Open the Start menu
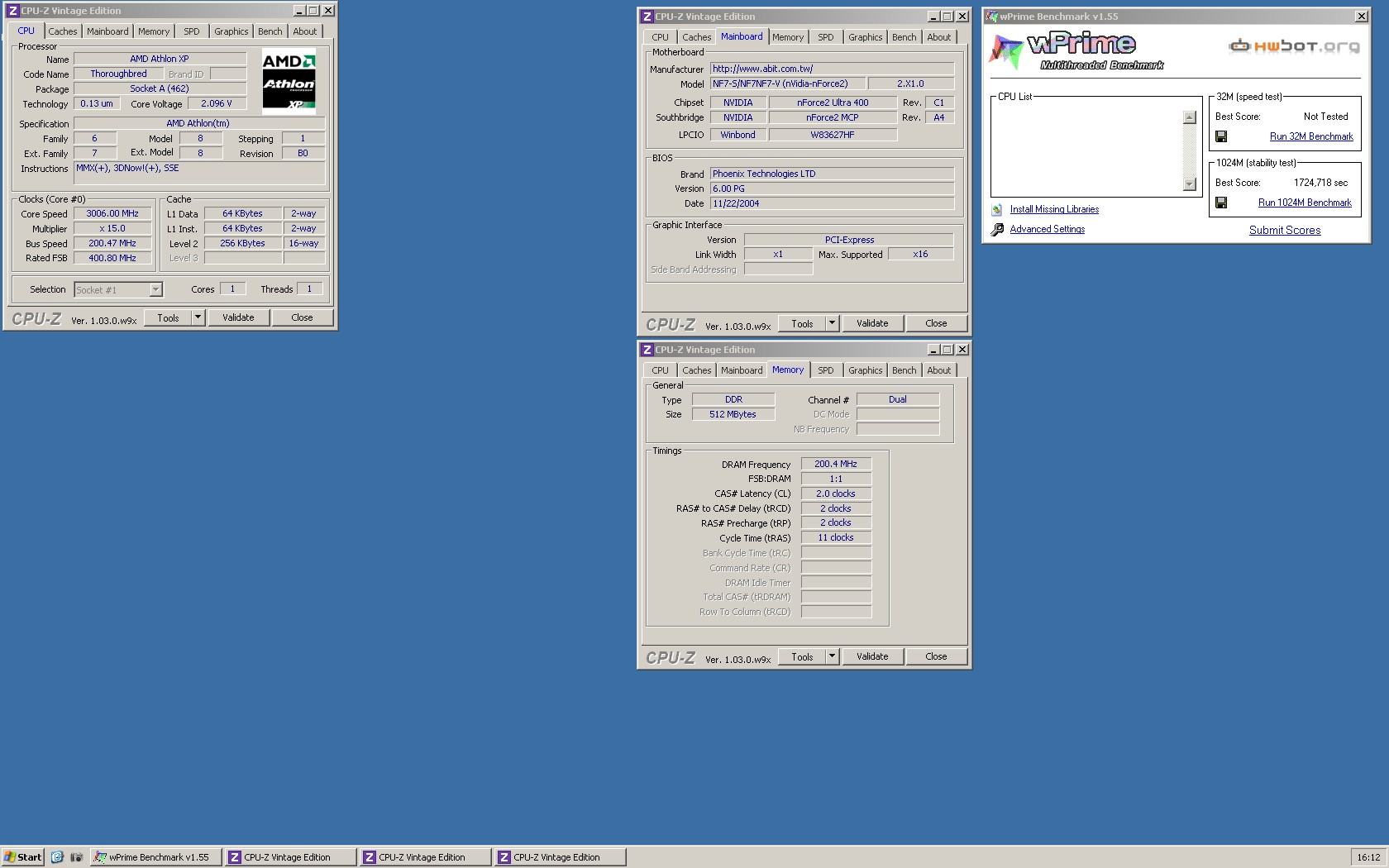The image size is (1389, 868). click(23, 857)
